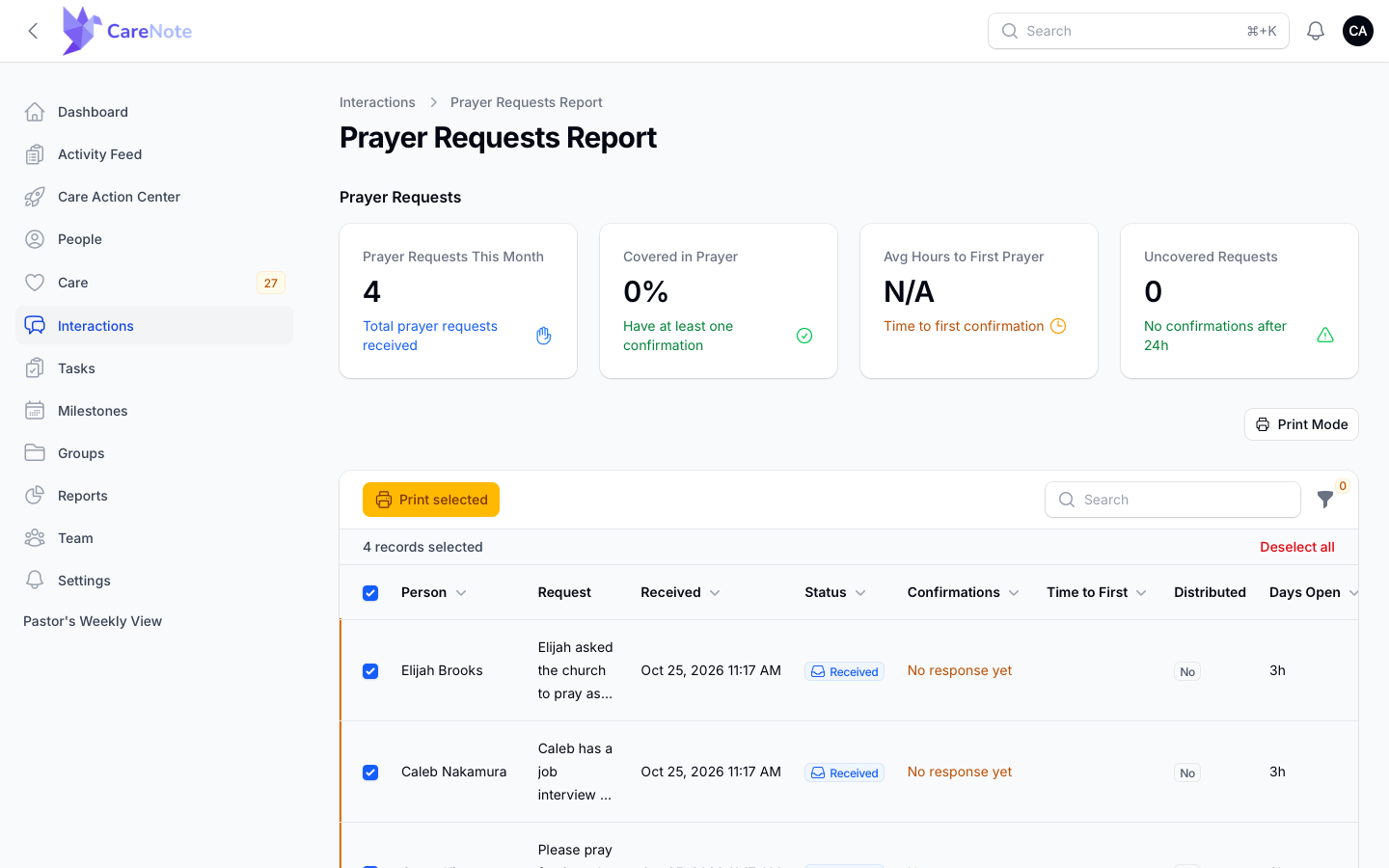Click the Settings bell icon in sidebar
Image resolution: width=1389 pixels, height=868 pixels.
pos(35,581)
